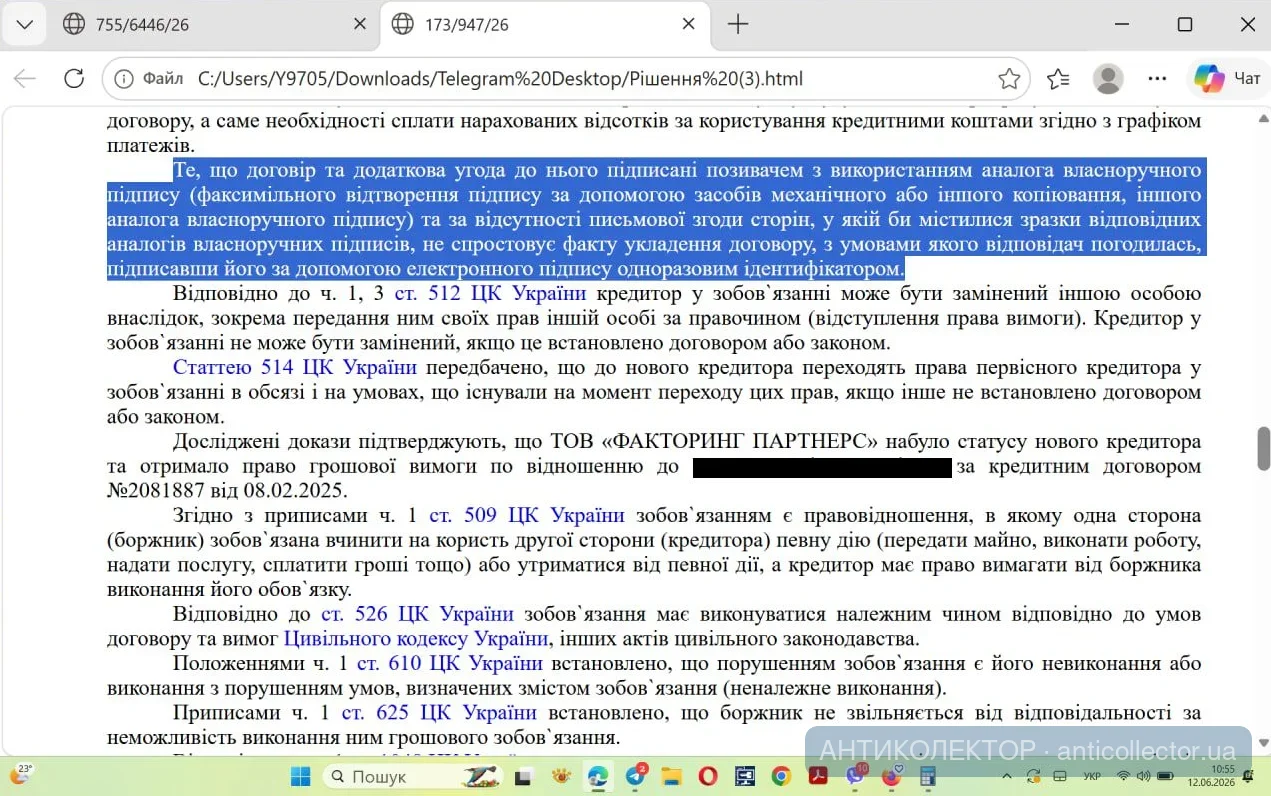The width and height of the screenshot is (1271, 796).
Task: Open the sync status tray icon
Action: coord(1034,776)
